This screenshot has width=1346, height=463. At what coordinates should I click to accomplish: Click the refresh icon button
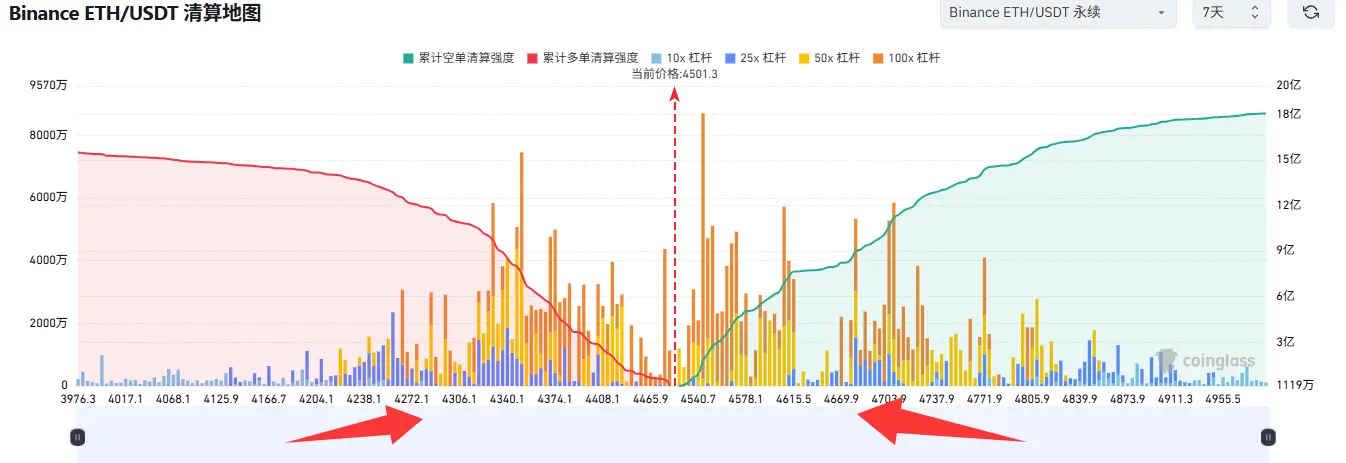pos(1310,12)
